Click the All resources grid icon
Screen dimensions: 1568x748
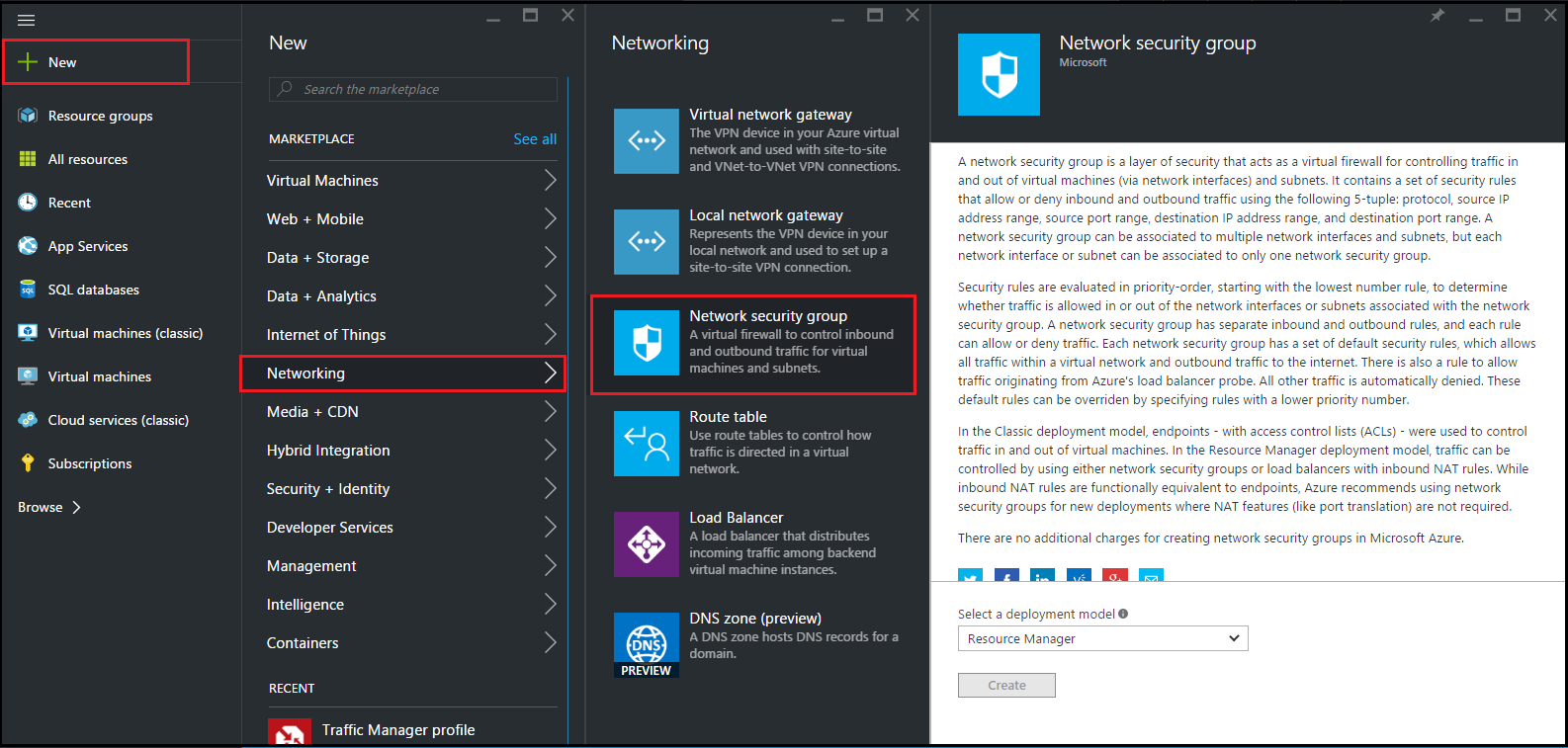(x=28, y=159)
